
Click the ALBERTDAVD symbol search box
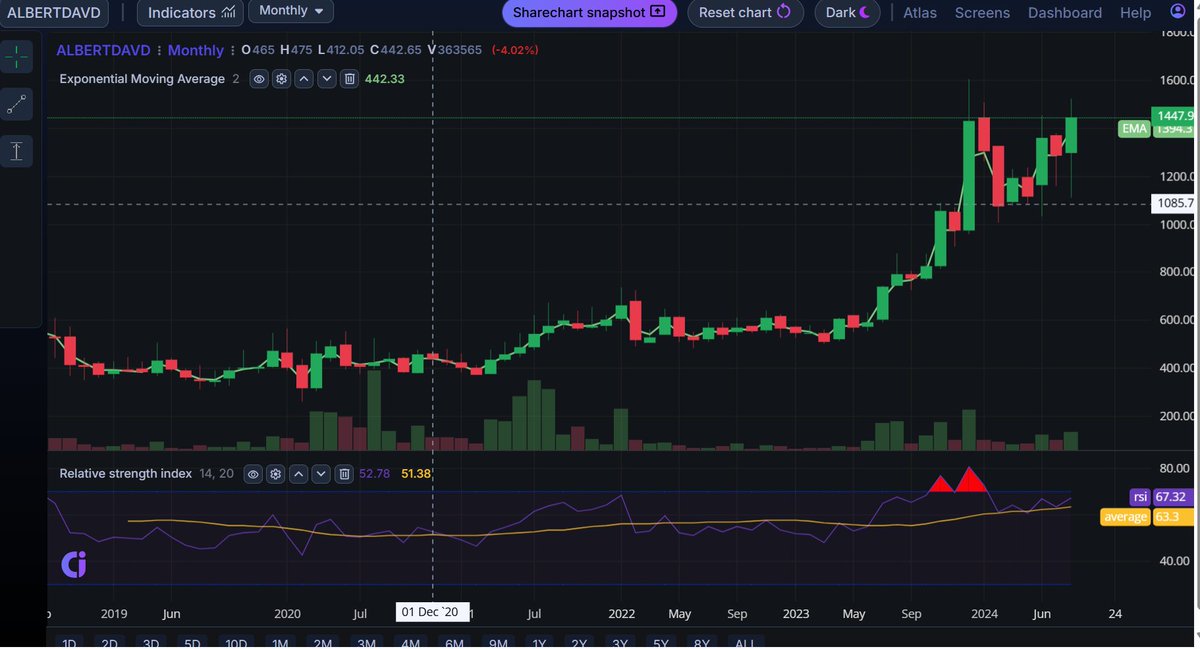(x=56, y=13)
